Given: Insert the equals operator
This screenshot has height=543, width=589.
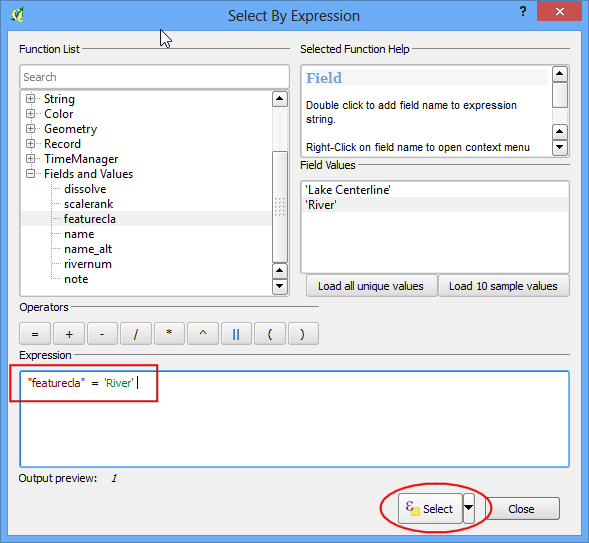Looking at the screenshot, I should pyautogui.click(x=35, y=333).
